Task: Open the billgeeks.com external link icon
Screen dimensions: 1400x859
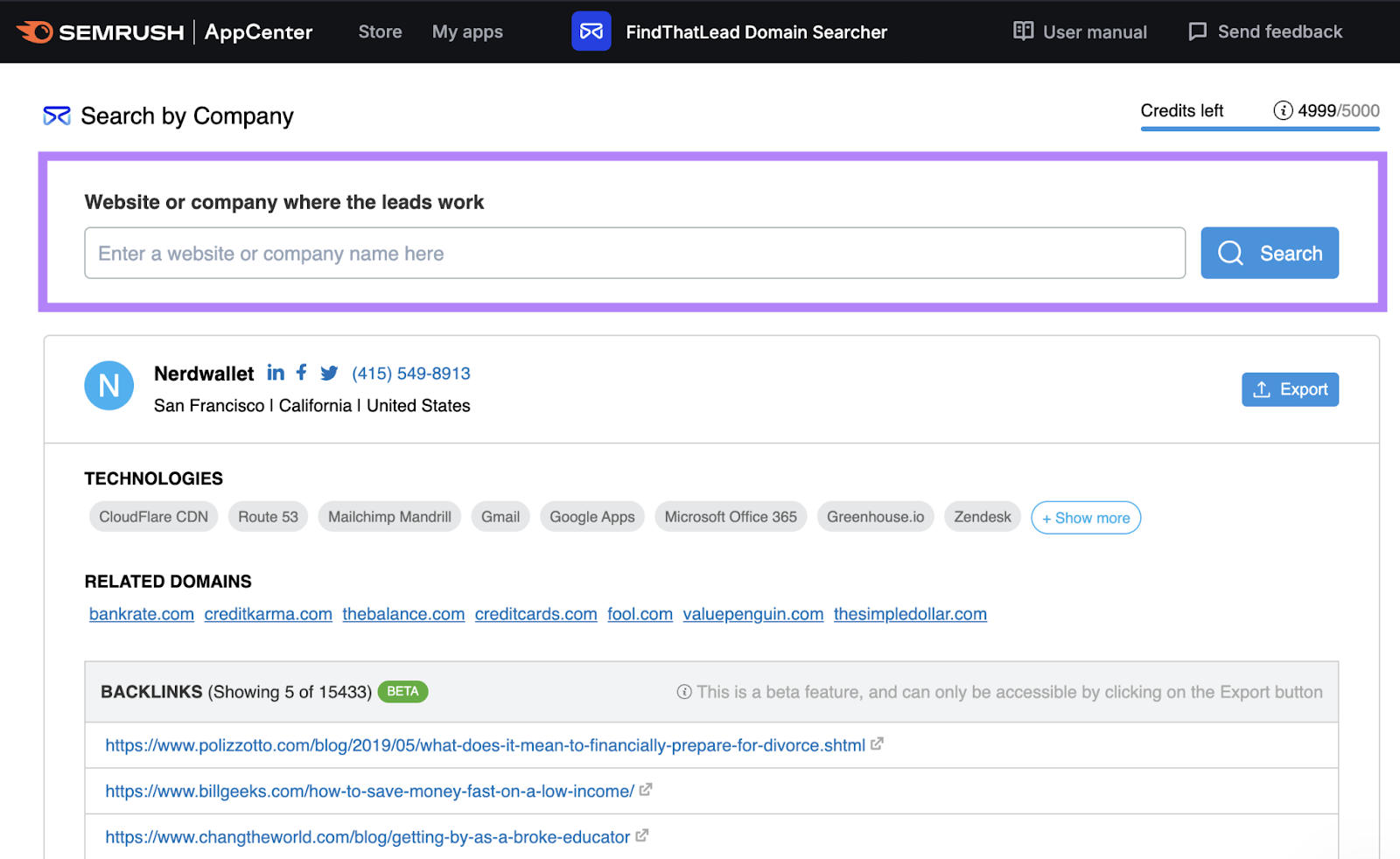Action: [x=644, y=790]
